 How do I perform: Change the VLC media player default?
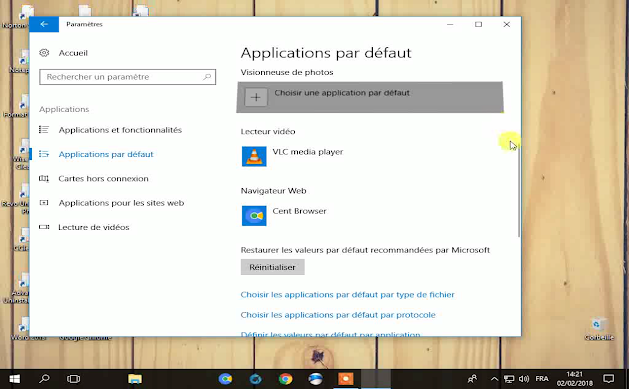pos(308,152)
